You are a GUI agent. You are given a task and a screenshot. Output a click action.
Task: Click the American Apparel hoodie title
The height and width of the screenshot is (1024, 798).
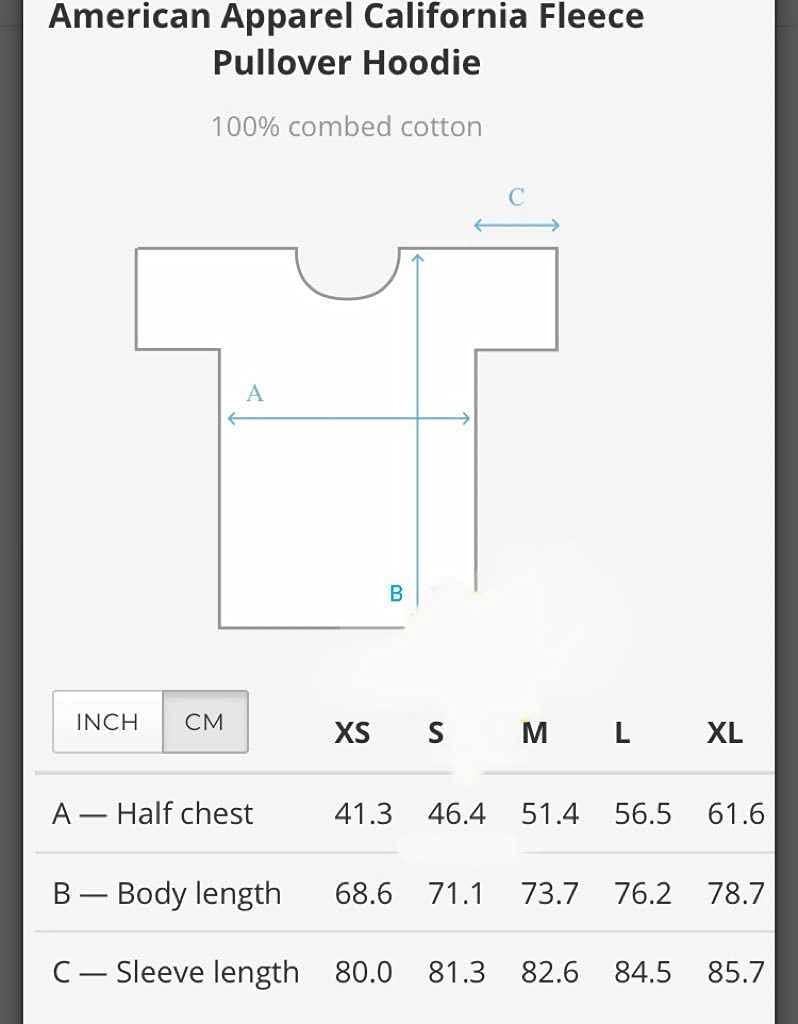click(347, 39)
